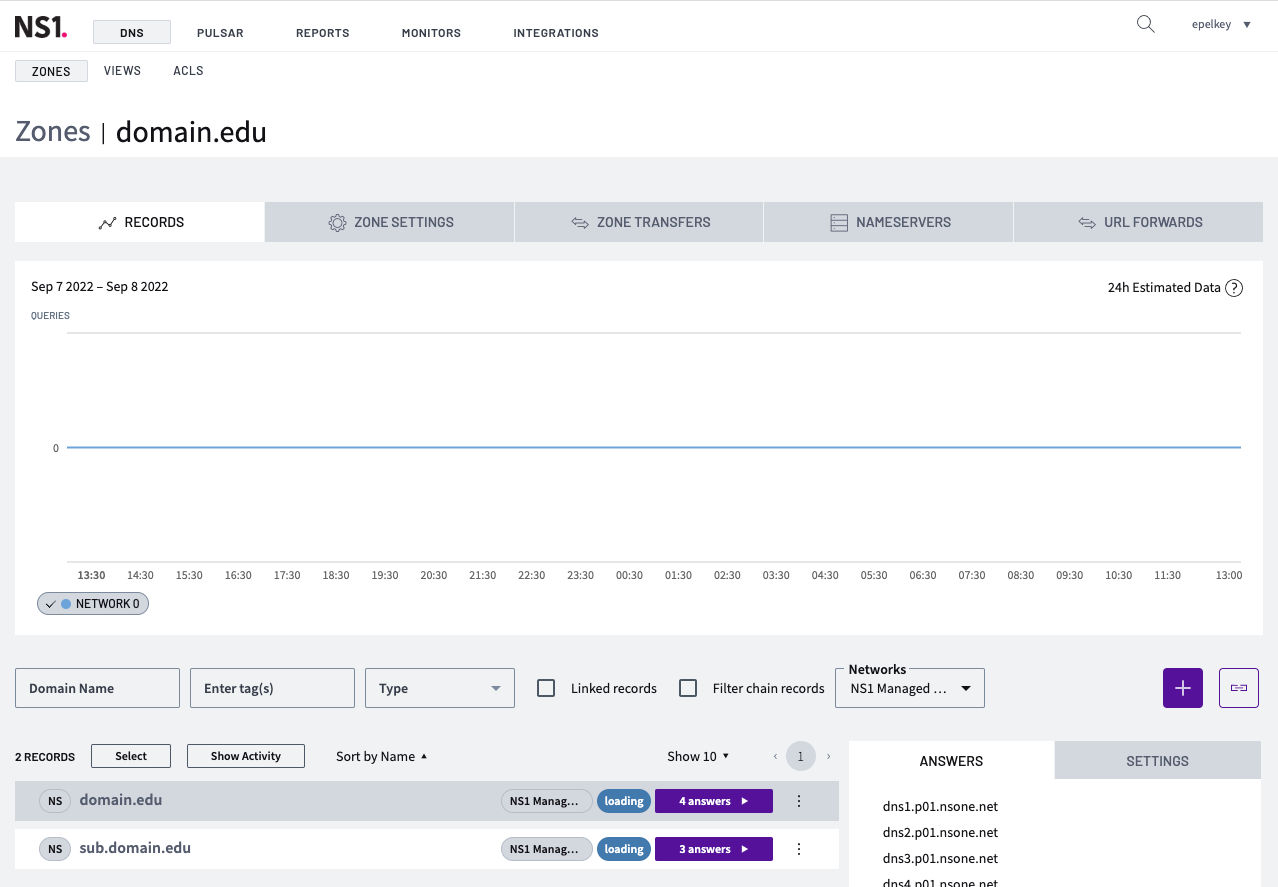This screenshot has width=1278, height=887.
Task: Click the help icon beside 24h Estimated Data
Action: (x=1234, y=288)
